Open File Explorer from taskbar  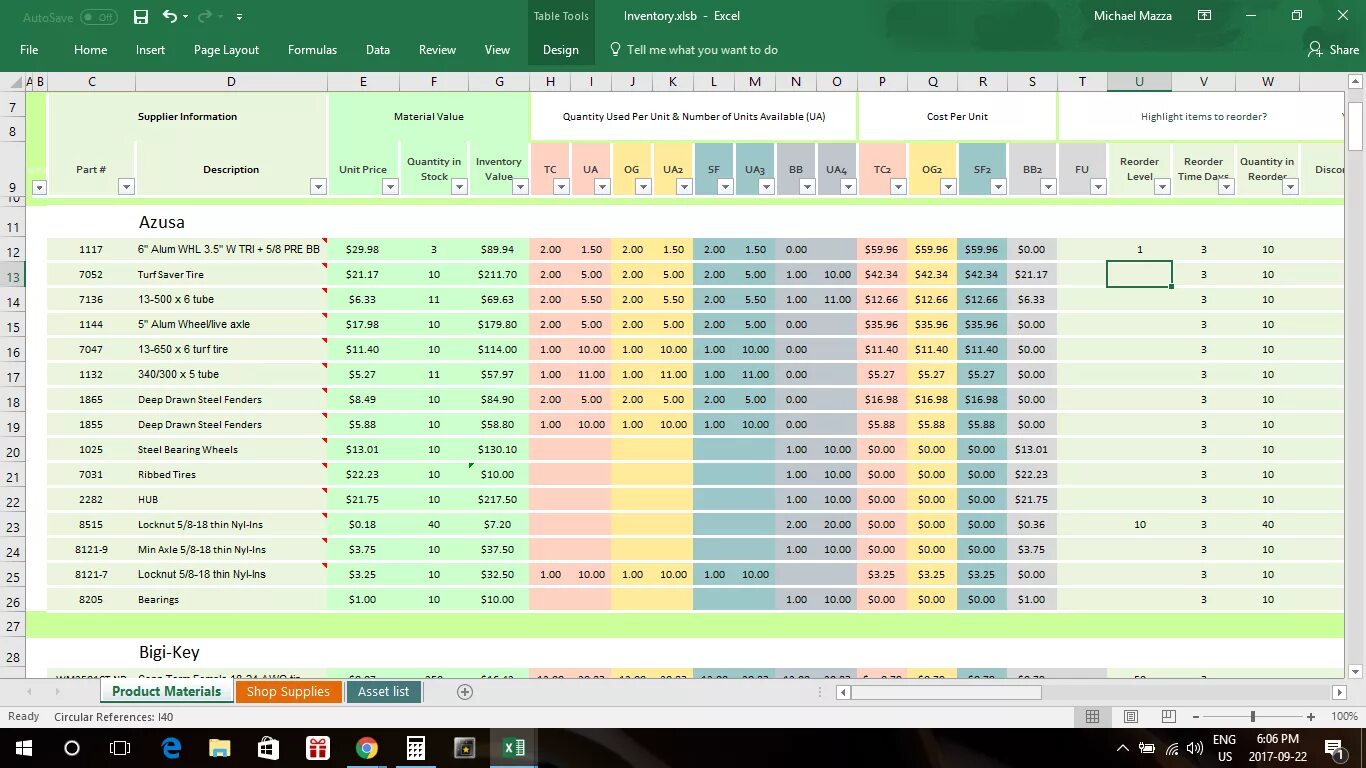(x=219, y=748)
